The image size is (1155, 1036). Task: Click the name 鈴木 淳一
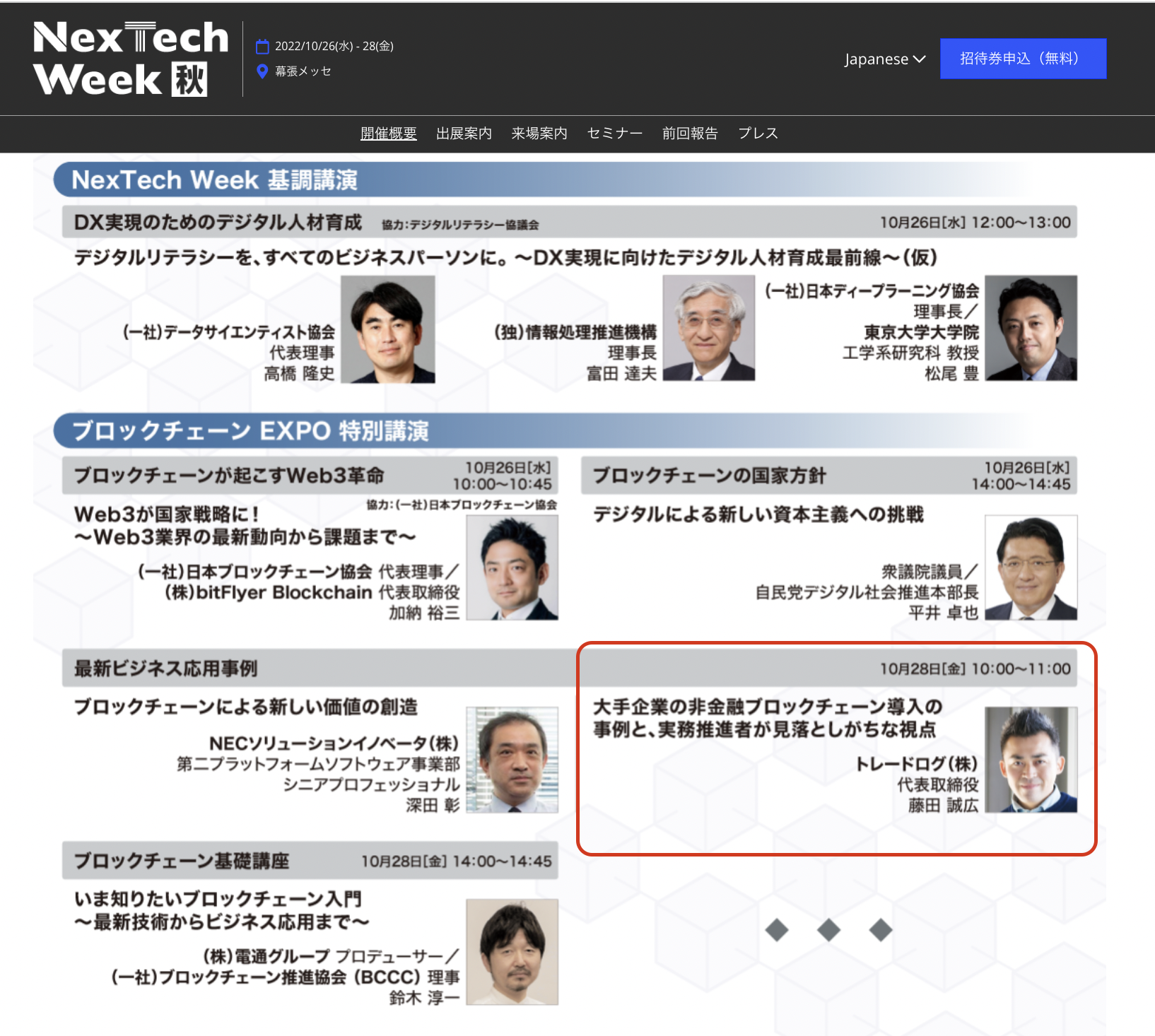(424, 997)
